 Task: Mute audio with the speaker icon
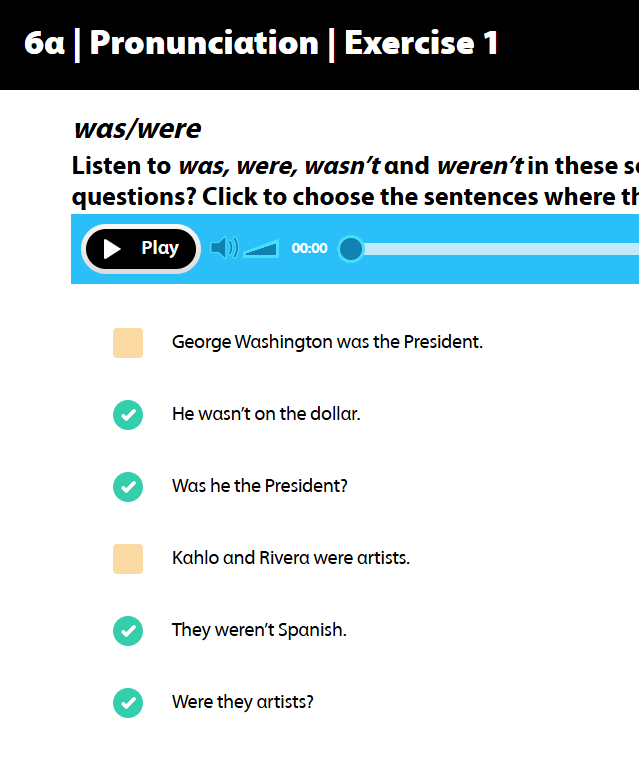[x=224, y=248]
